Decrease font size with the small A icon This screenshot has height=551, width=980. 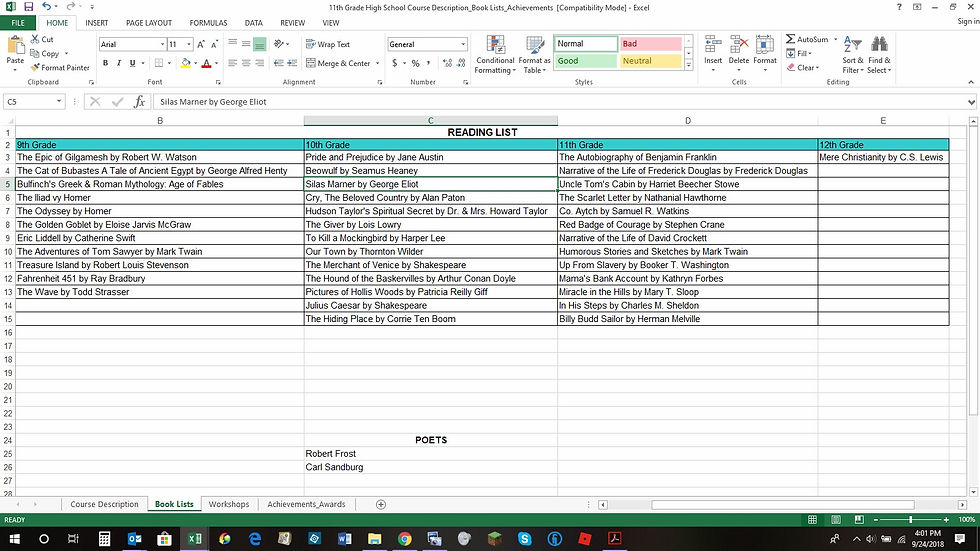pos(214,44)
